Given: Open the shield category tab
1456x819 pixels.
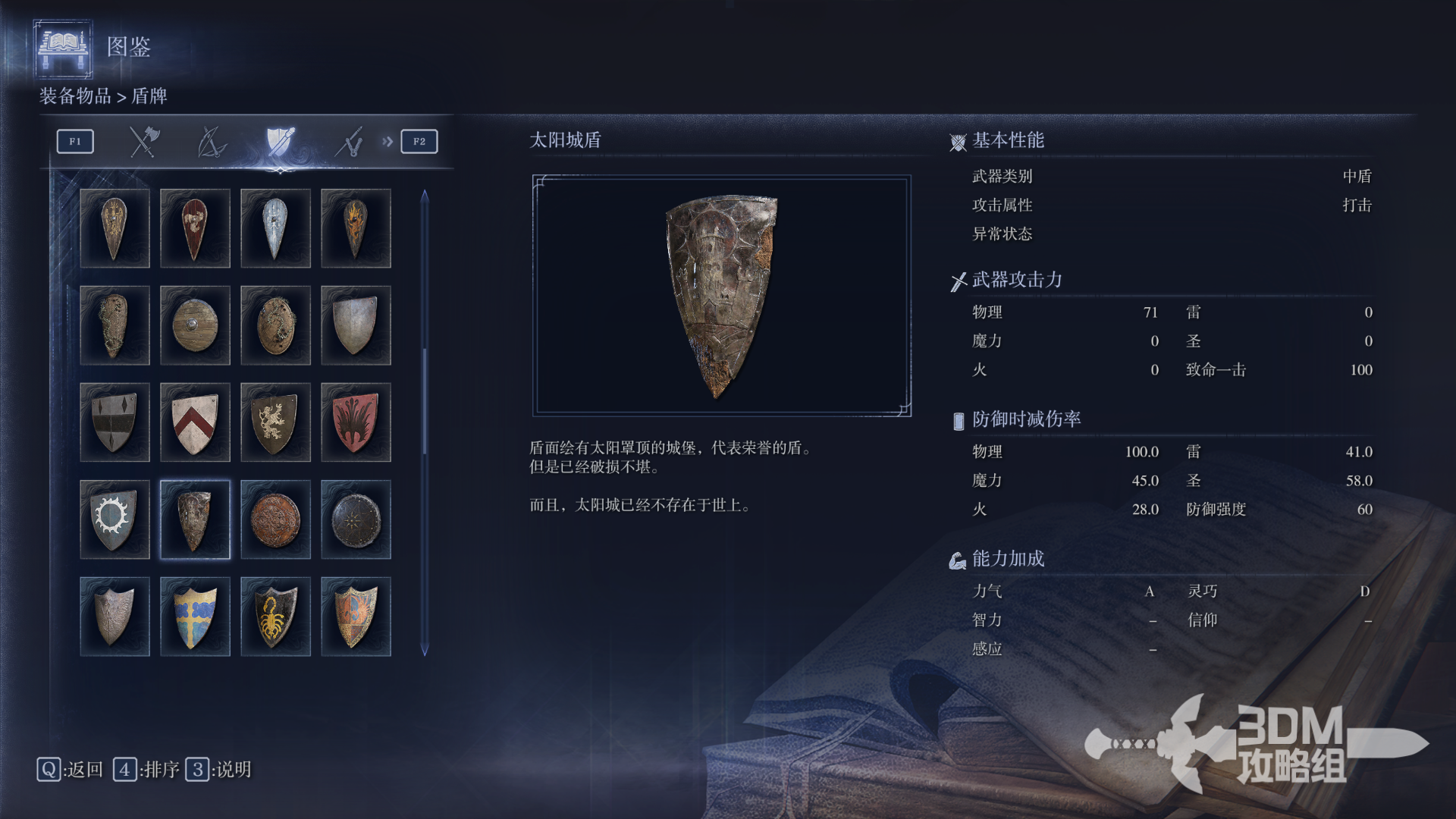Looking at the screenshot, I should (x=280, y=142).
